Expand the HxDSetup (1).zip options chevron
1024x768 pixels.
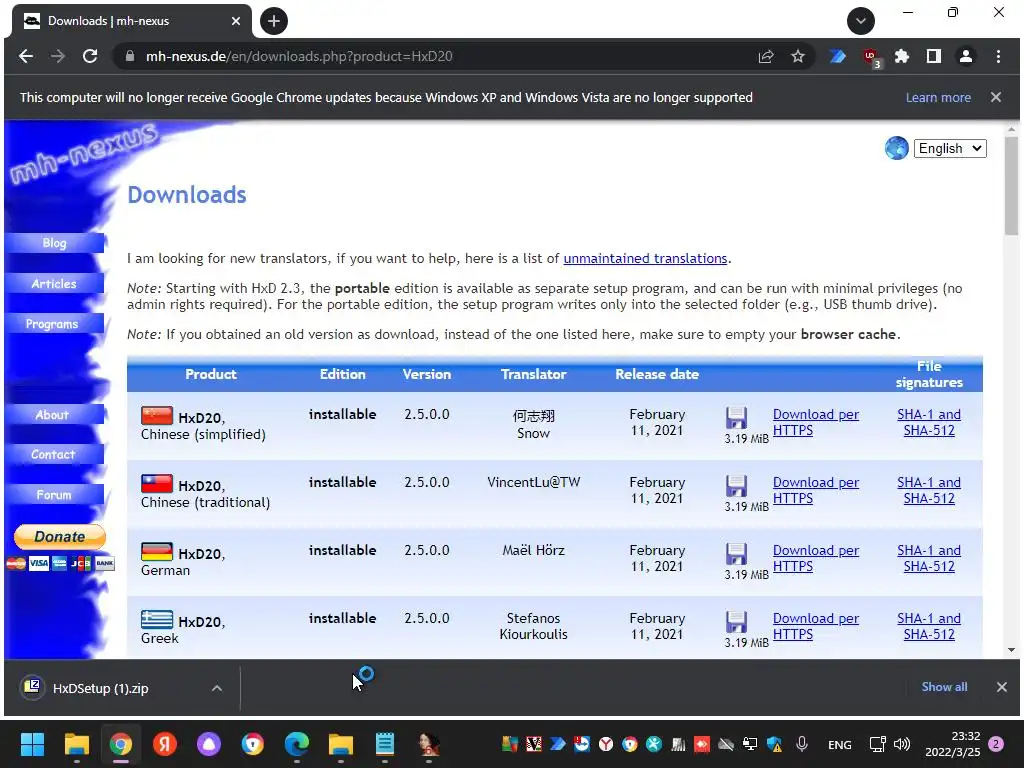(217, 688)
